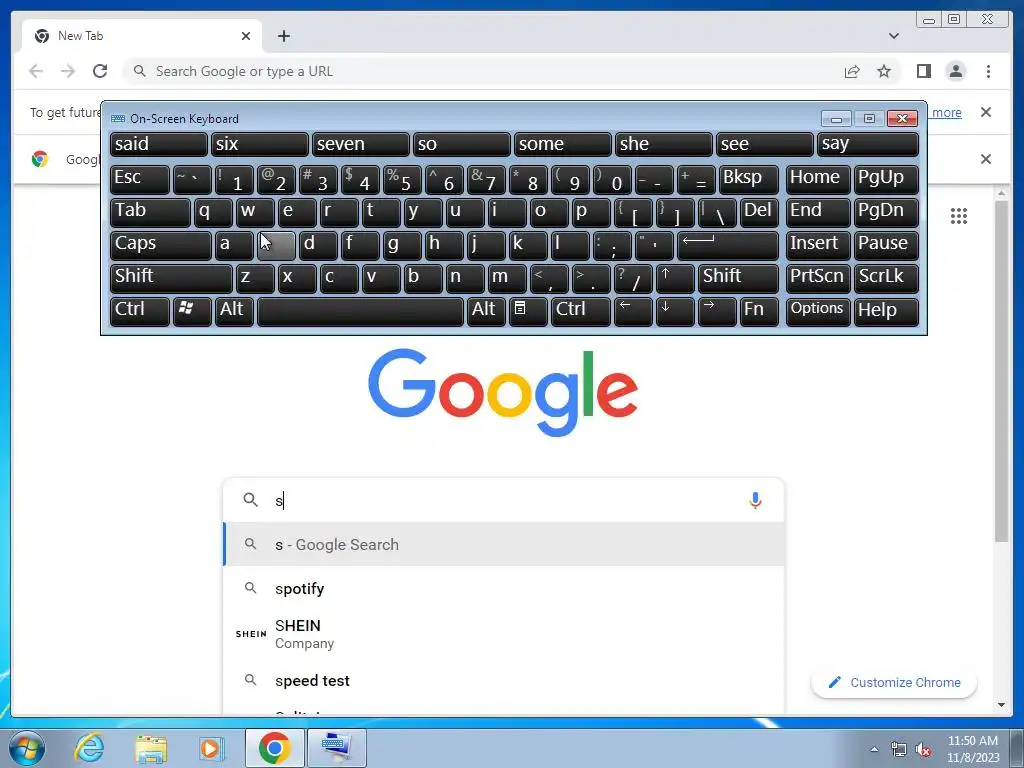Screen dimensions: 1024x768
Task: Tap the context menu key on keyboard
Action: point(528,312)
